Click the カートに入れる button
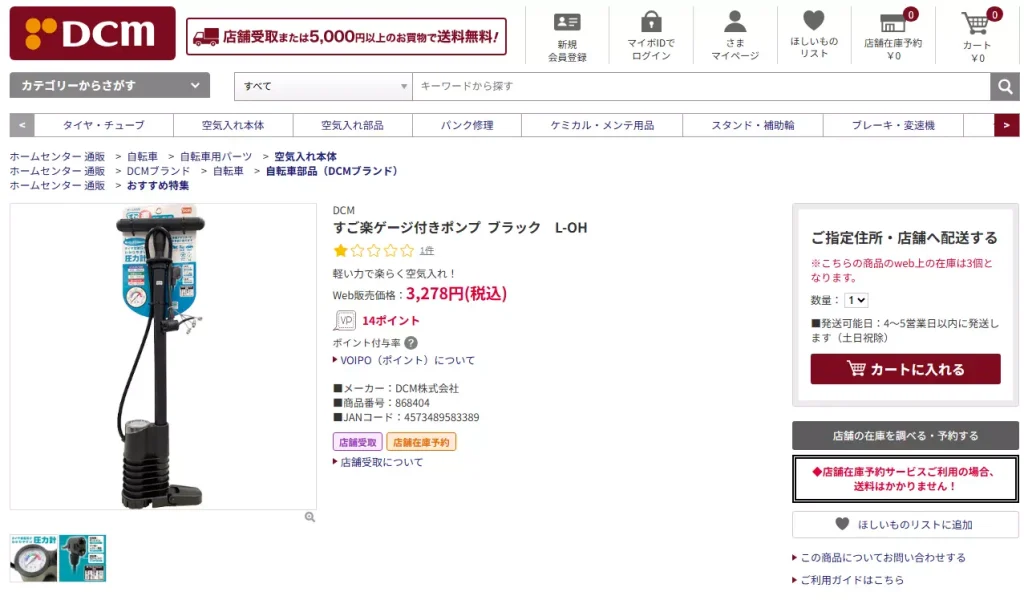This screenshot has height=600, width=1024. click(x=904, y=369)
